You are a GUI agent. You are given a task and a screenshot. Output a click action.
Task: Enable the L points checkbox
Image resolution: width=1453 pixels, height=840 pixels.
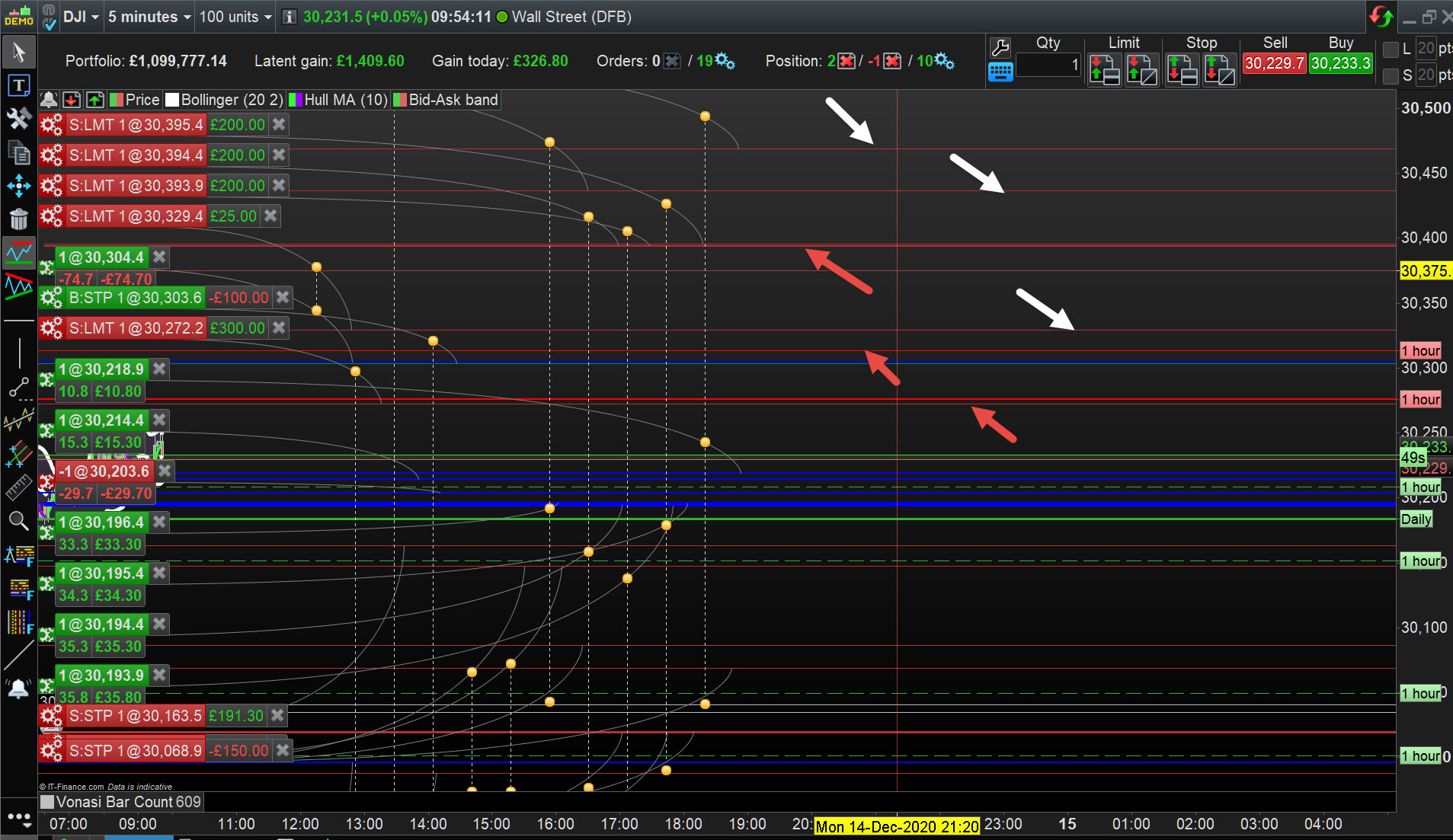(x=1391, y=50)
